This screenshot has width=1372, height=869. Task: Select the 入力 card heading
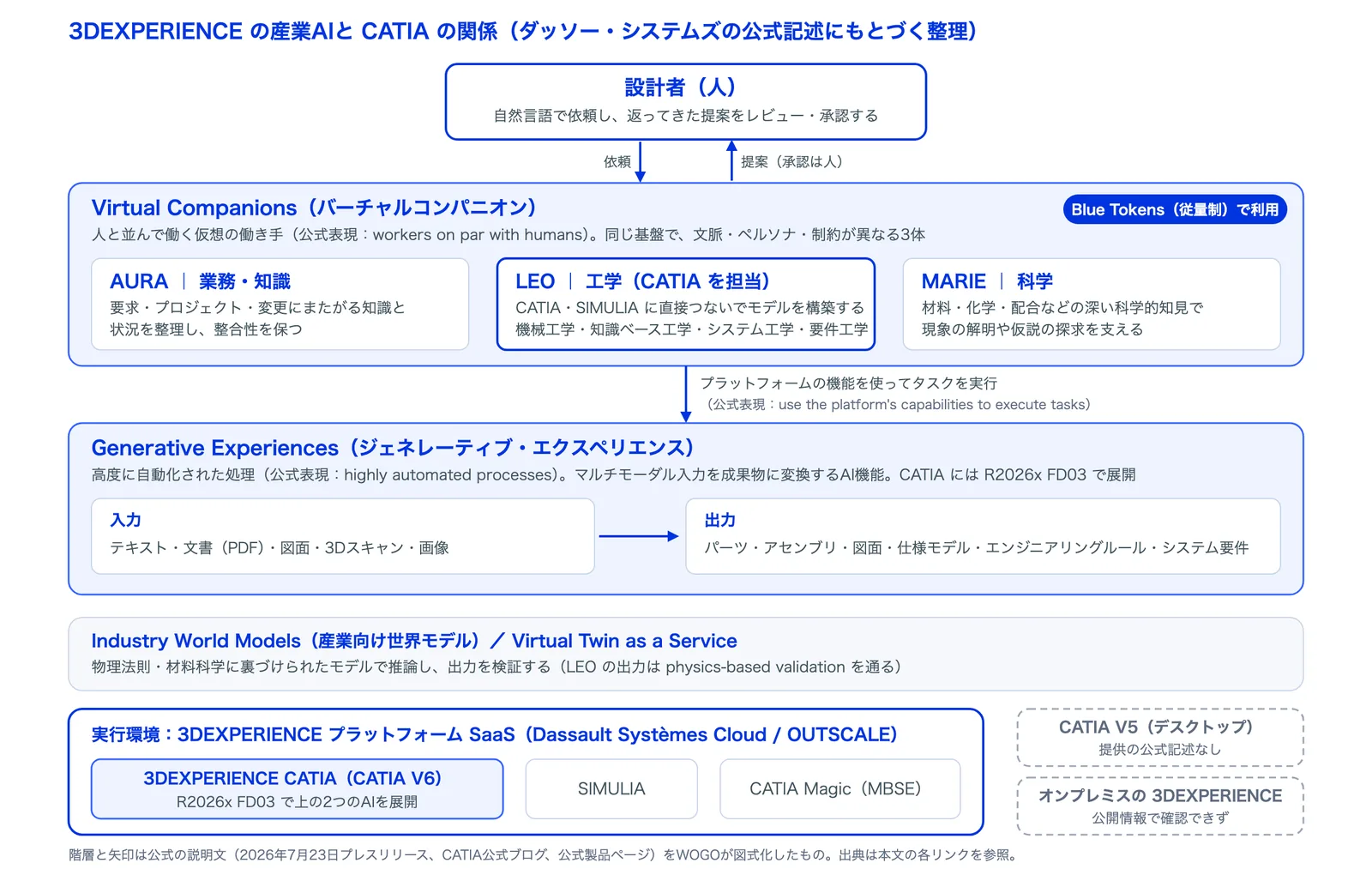[125, 520]
